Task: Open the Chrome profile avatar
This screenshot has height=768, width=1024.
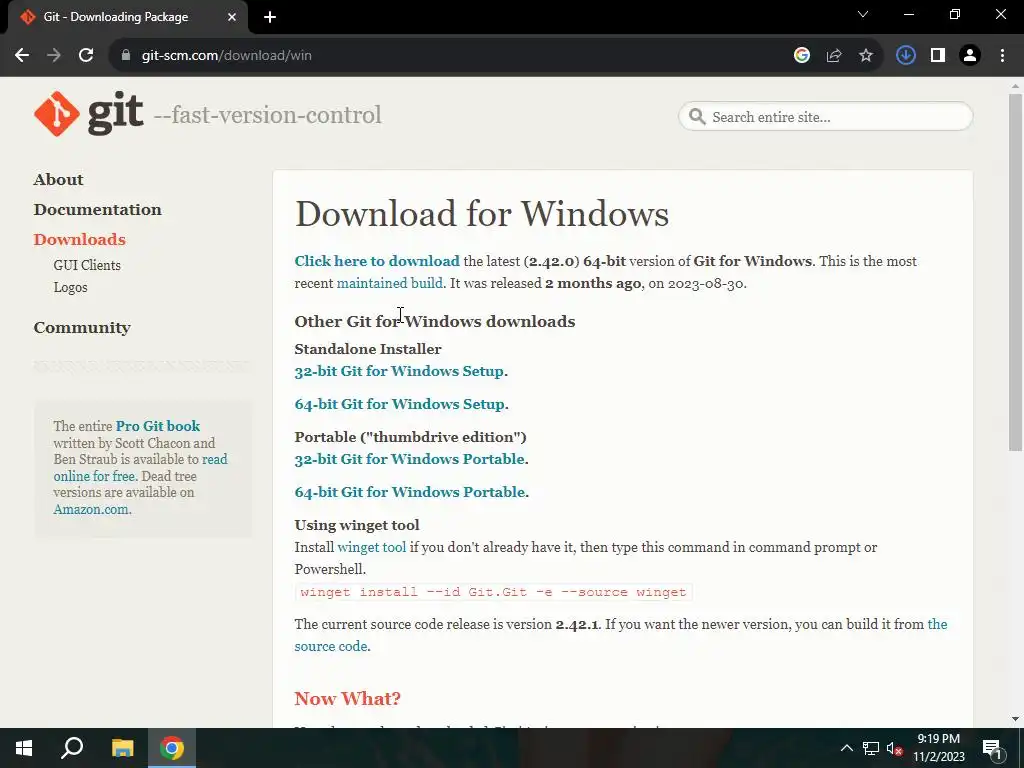Action: click(970, 56)
